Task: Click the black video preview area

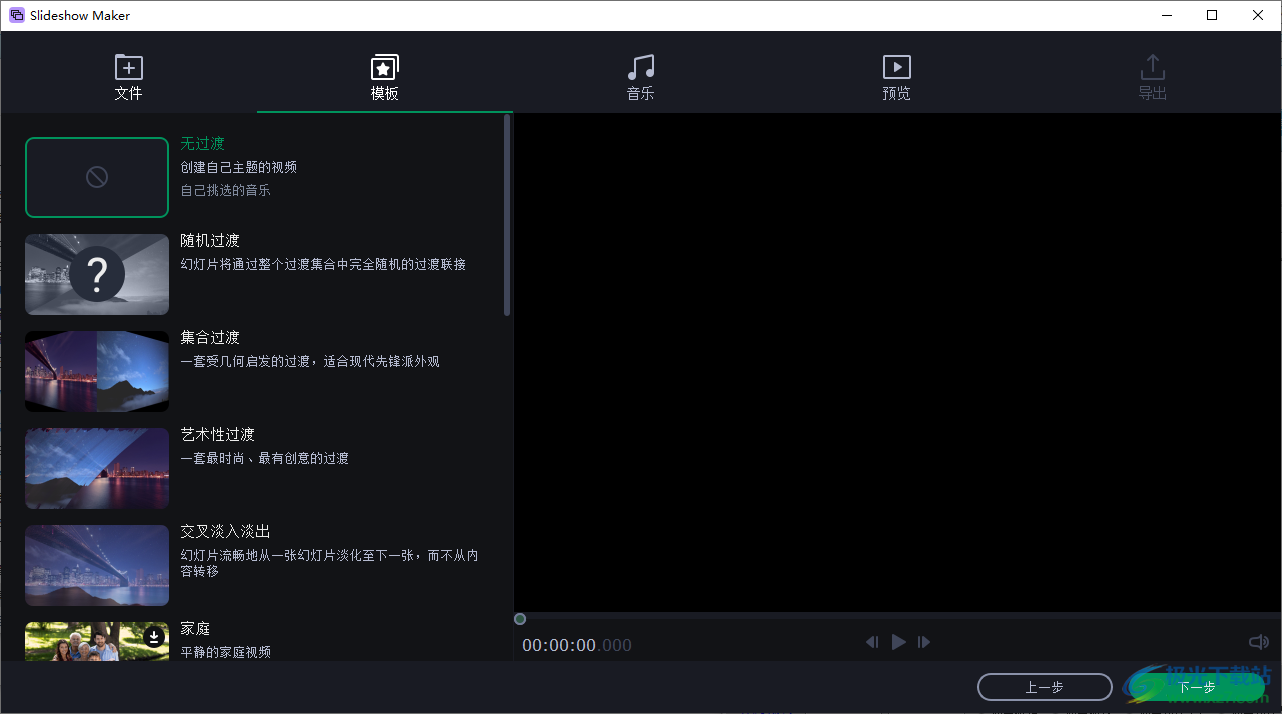Action: point(897,362)
